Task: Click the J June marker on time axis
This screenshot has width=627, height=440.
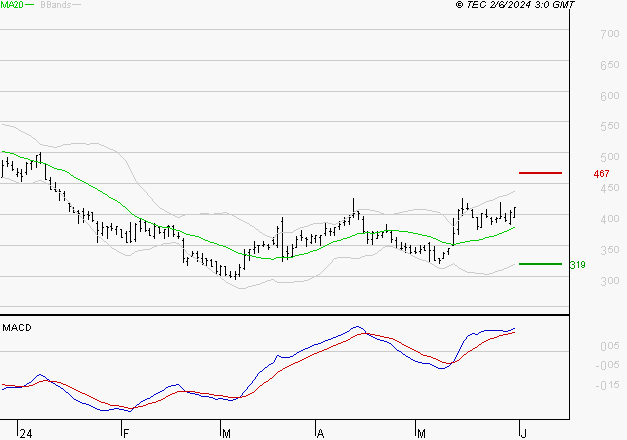Action: click(523, 434)
